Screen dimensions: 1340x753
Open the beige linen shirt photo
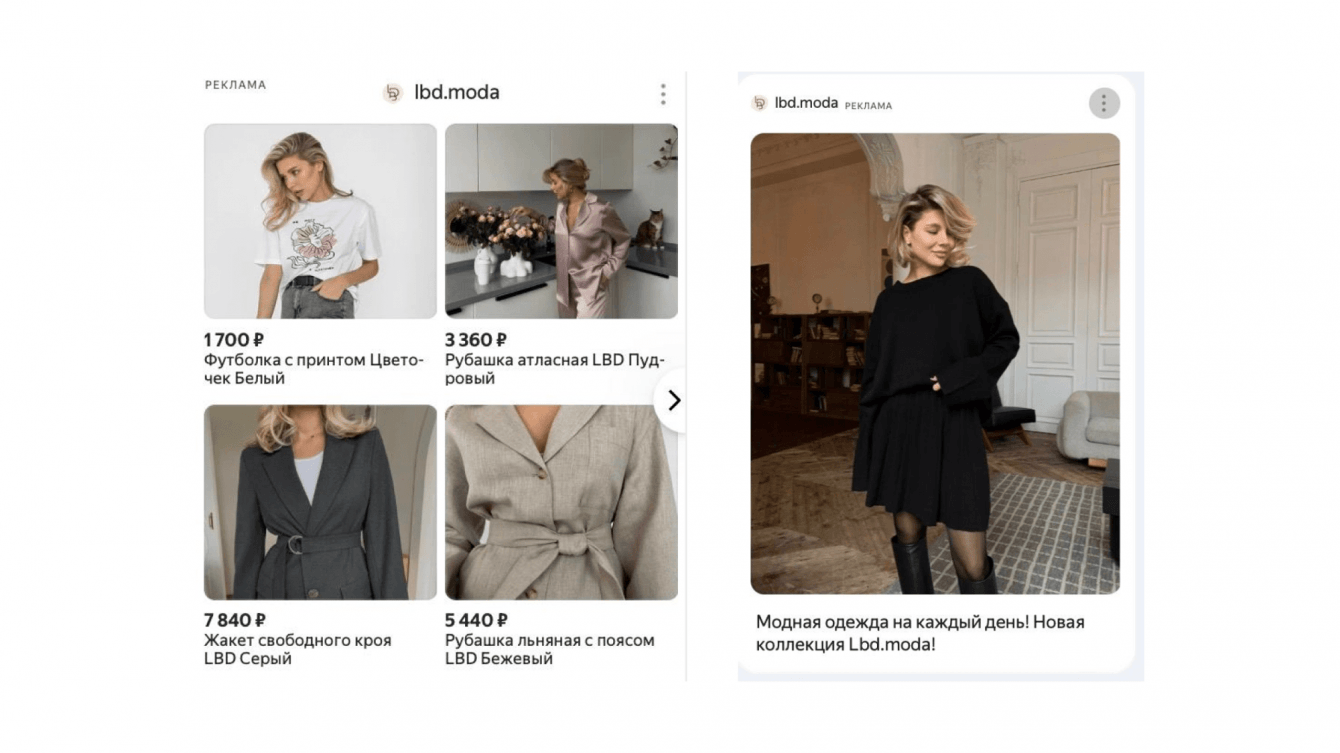[561, 502]
